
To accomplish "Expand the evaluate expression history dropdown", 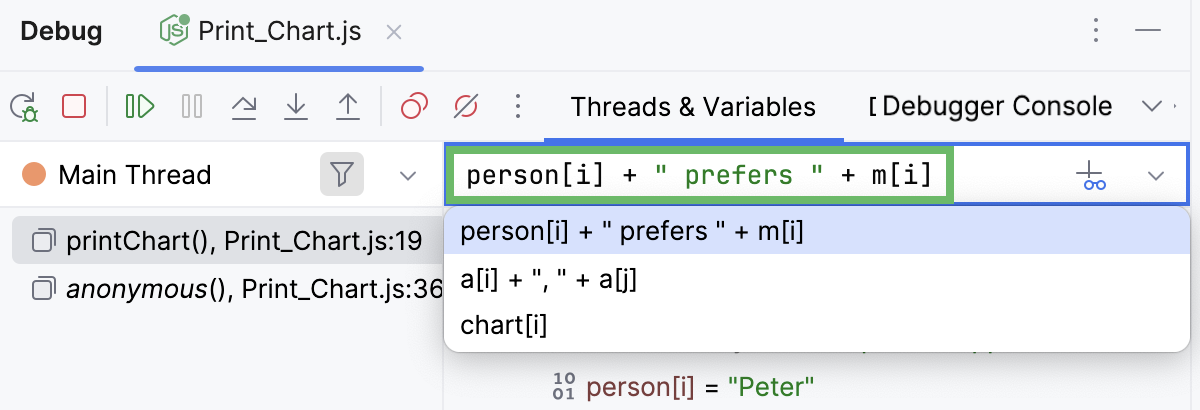I will (x=1156, y=176).
